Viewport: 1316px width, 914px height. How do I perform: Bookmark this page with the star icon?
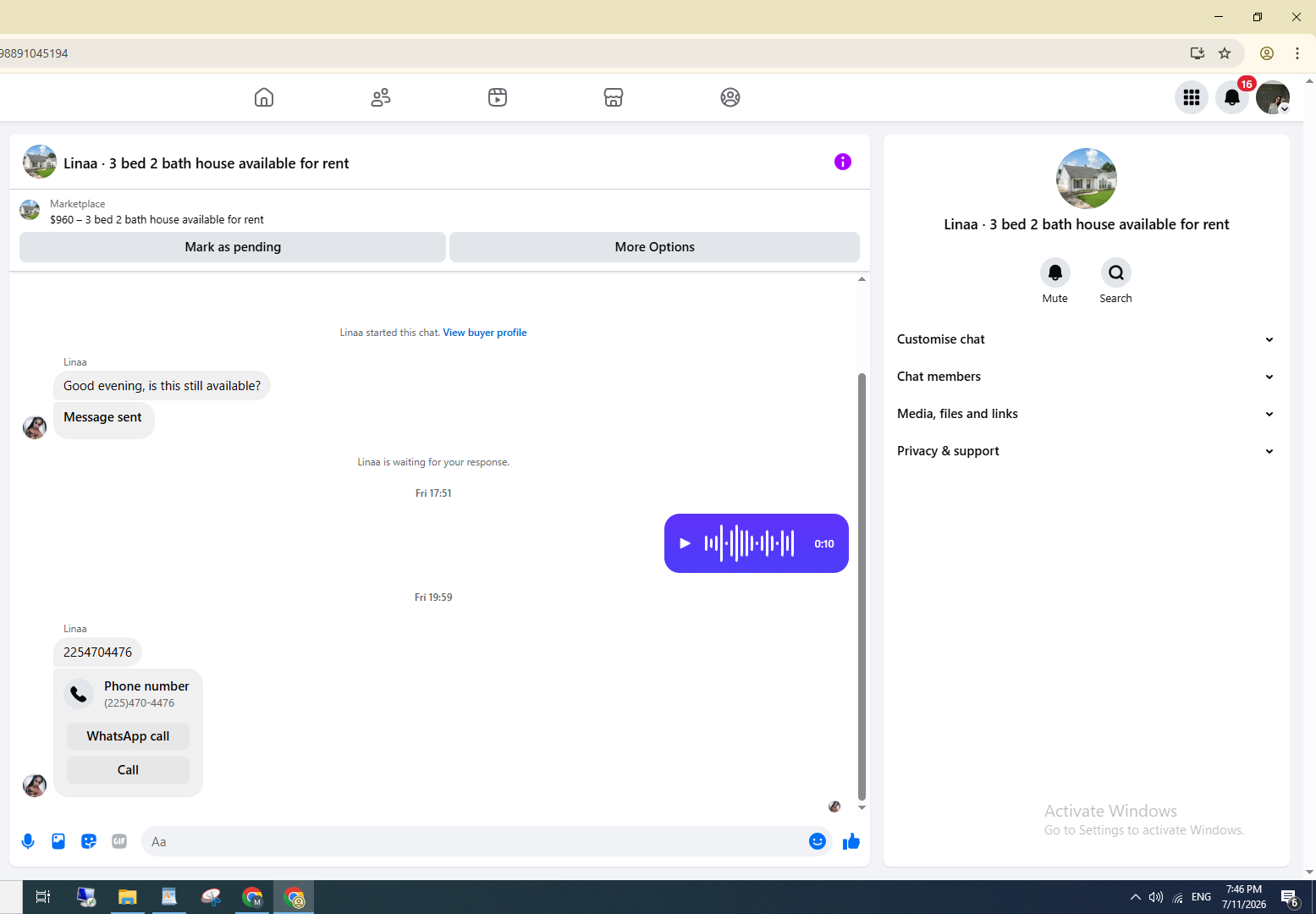click(1225, 53)
